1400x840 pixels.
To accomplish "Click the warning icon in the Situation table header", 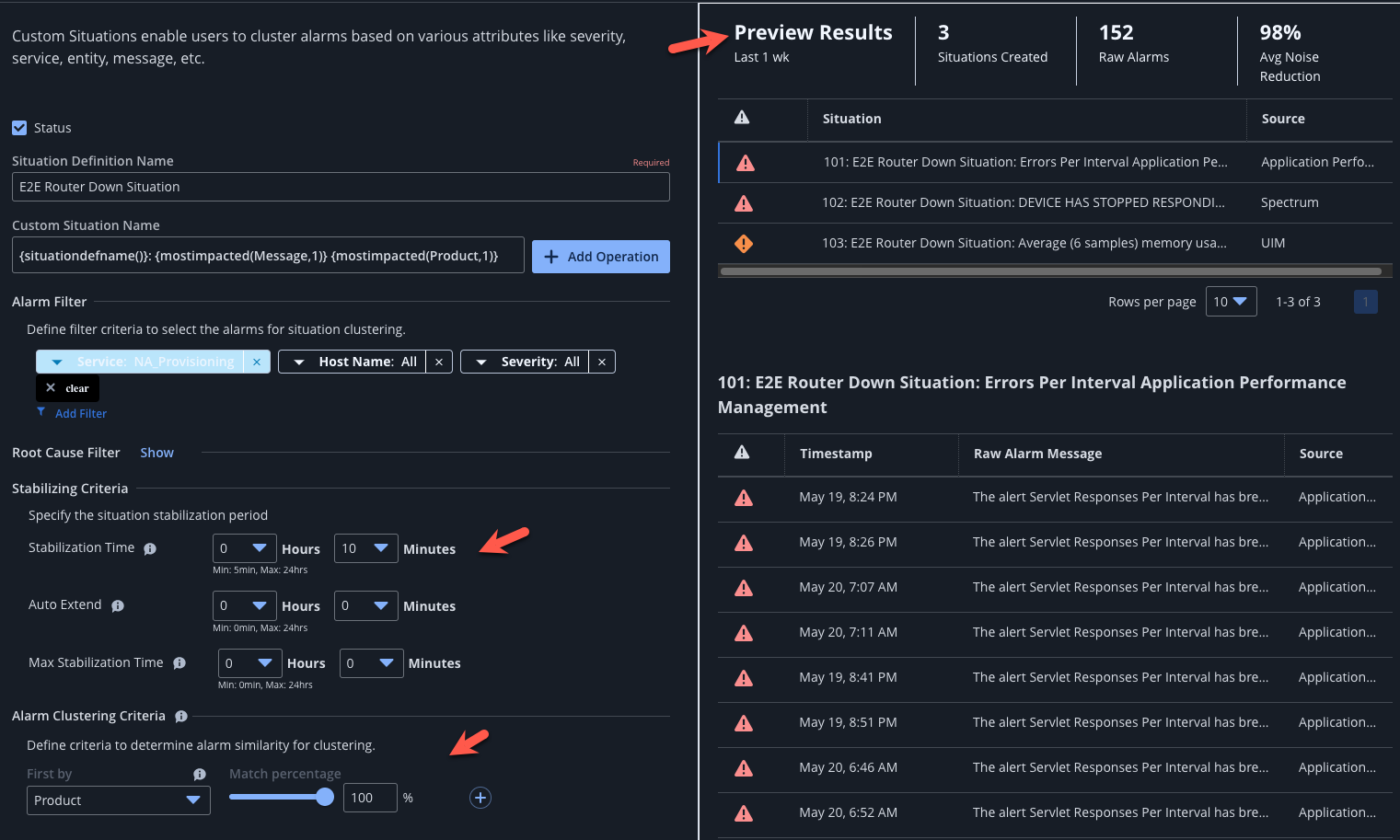I will point(744,118).
